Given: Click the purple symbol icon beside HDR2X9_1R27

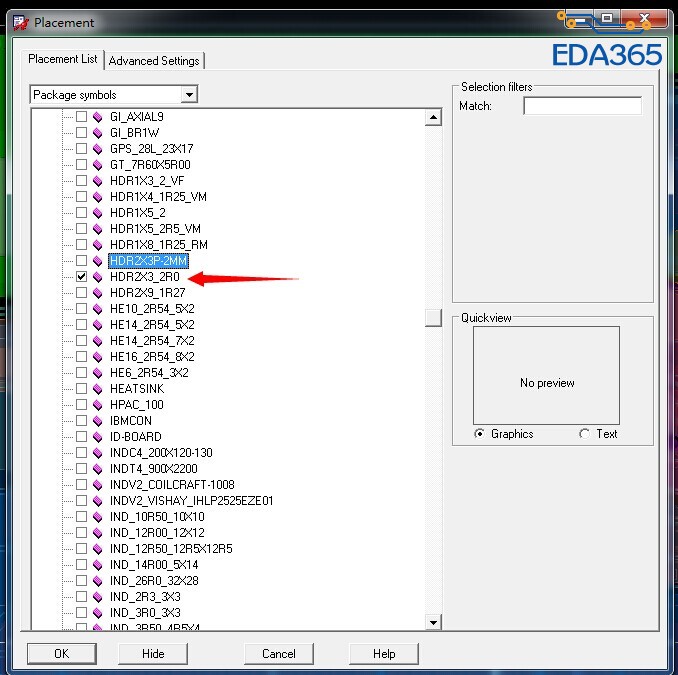Looking at the screenshot, I should (x=98, y=293).
